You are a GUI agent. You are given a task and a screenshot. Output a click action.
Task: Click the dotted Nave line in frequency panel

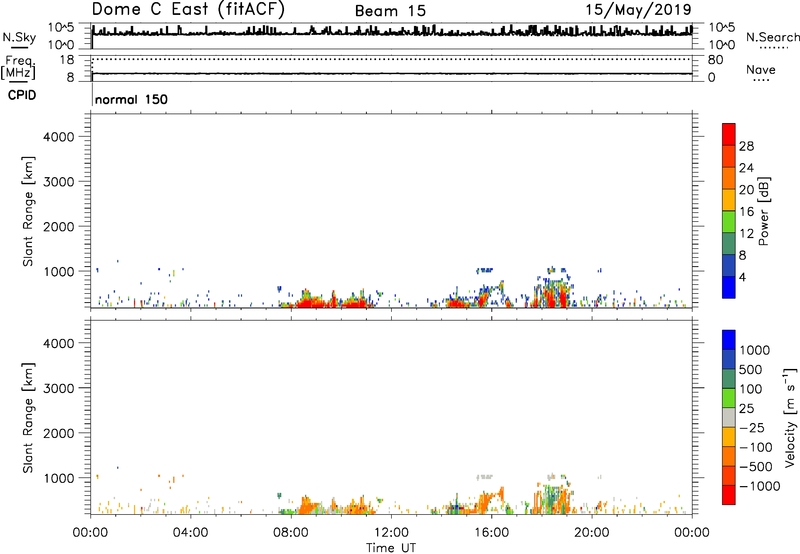coord(392,59)
